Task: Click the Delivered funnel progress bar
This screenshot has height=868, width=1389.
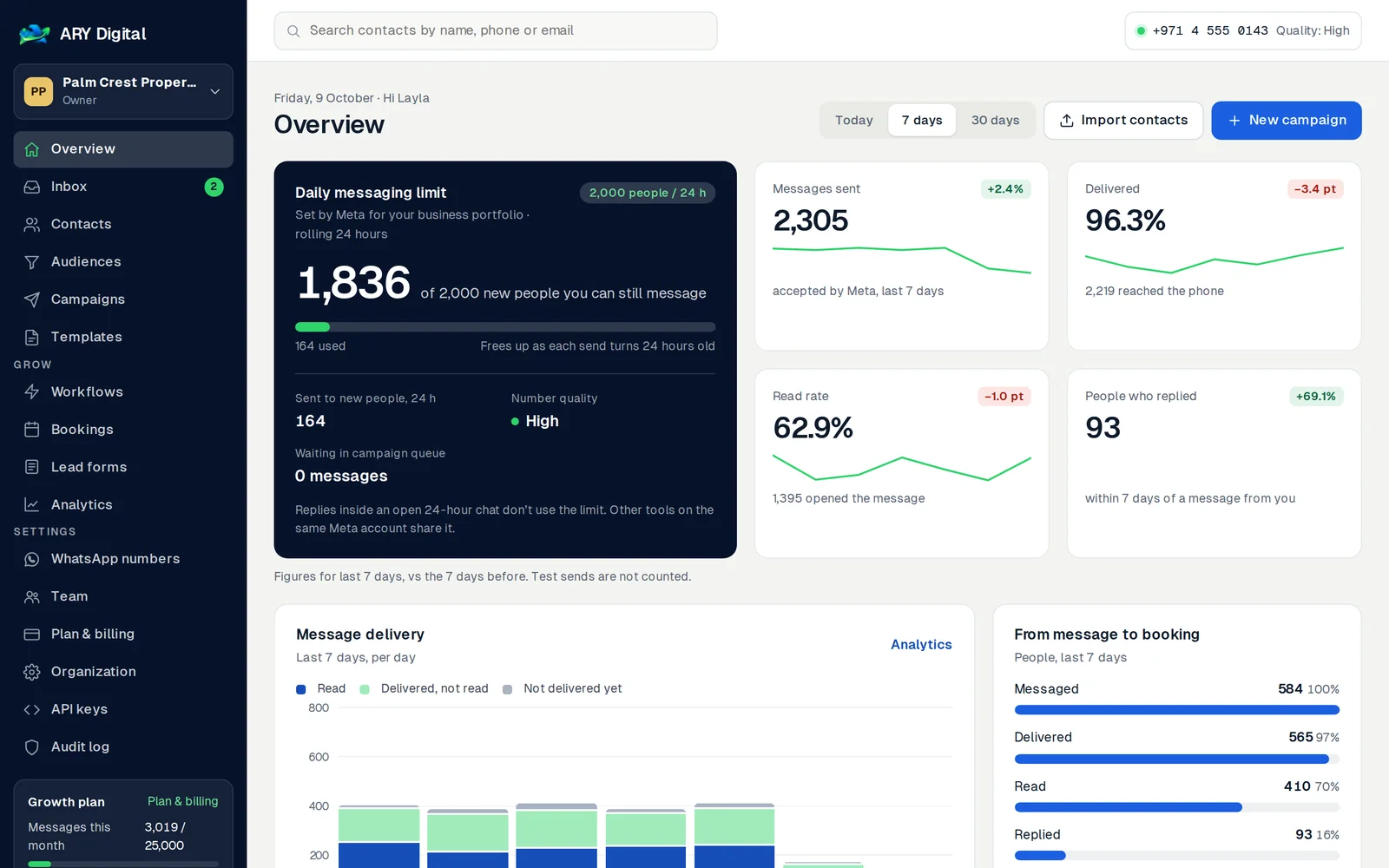Action: pos(1176,759)
